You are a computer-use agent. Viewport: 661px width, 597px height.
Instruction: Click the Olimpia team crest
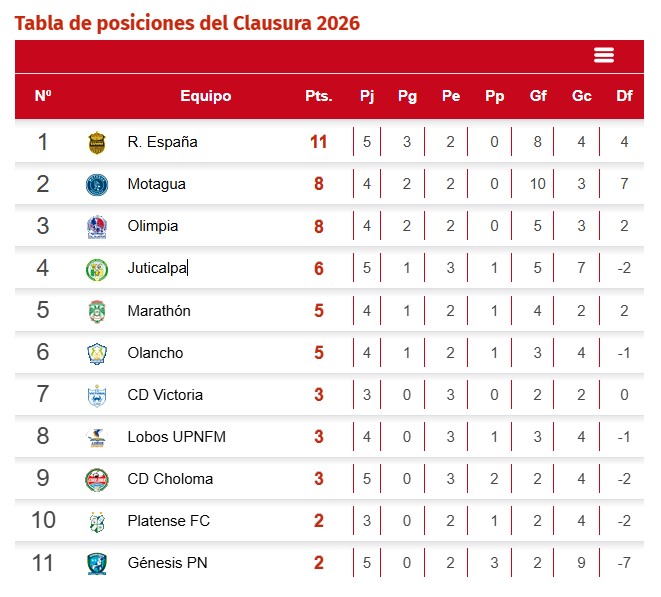(x=96, y=227)
